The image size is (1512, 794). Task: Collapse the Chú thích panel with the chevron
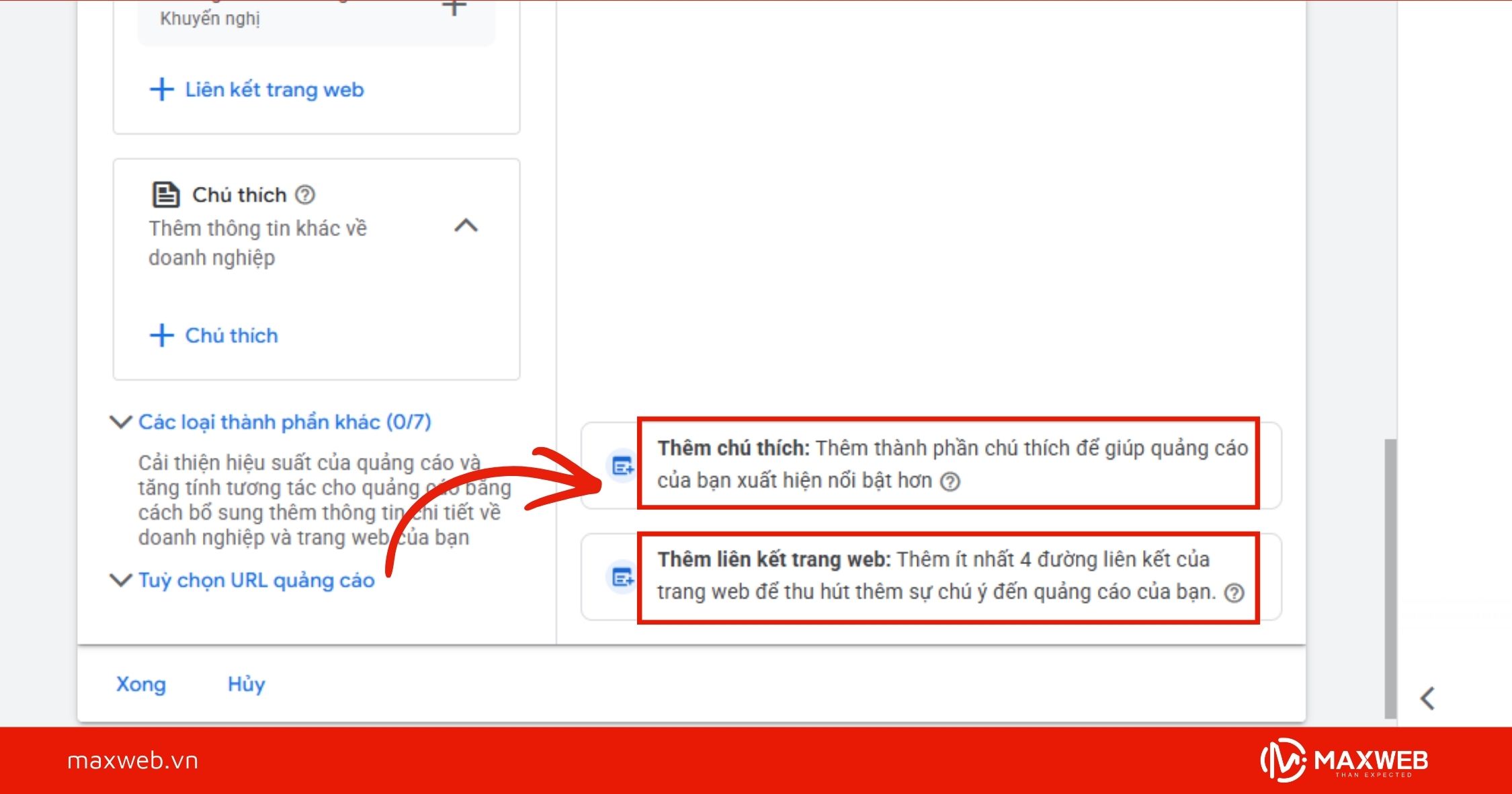(x=468, y=227)
